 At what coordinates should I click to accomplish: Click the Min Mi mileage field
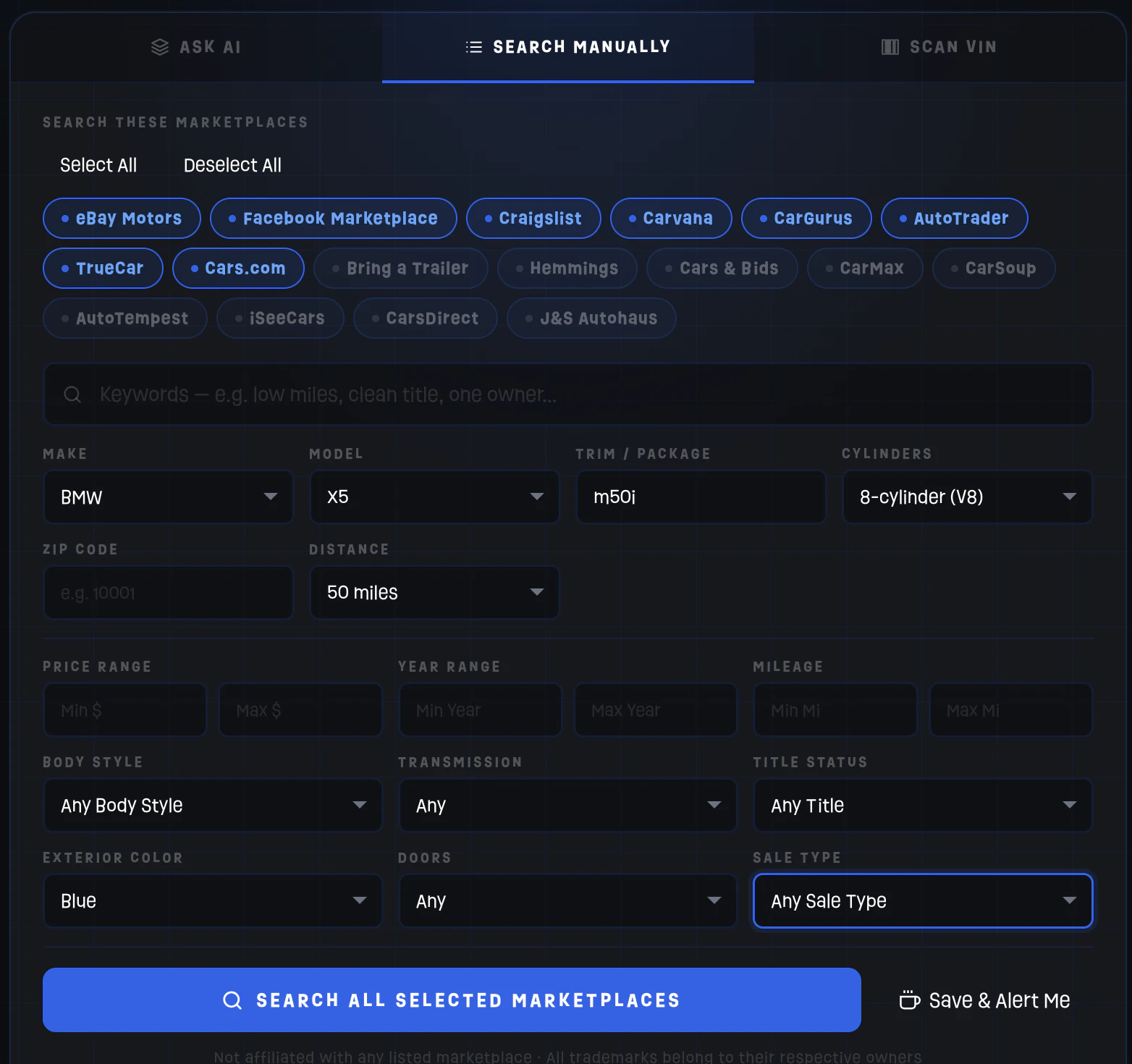tap(836, 709)
